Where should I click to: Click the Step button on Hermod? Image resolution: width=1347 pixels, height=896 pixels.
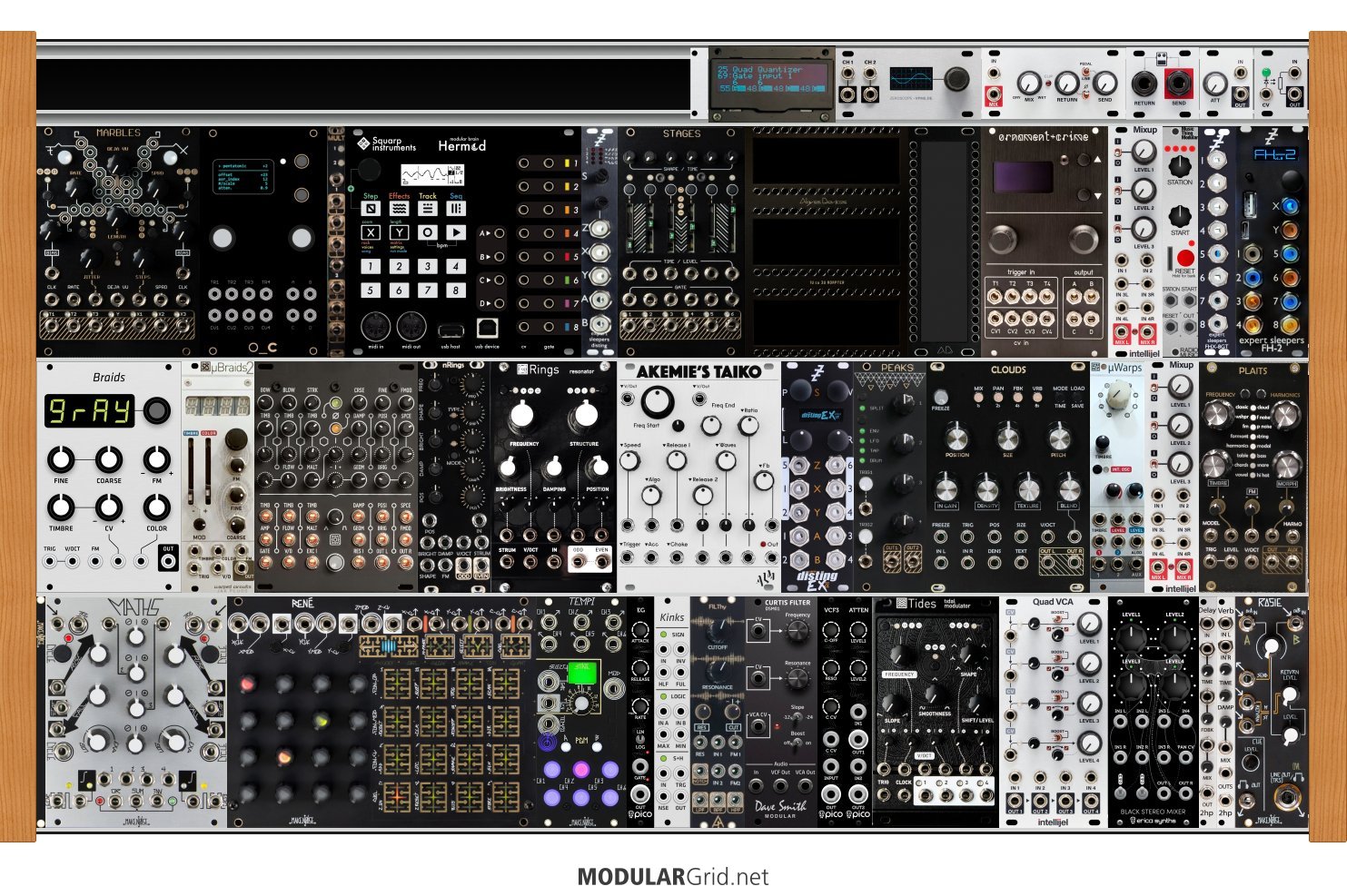(x=371, y=208)
